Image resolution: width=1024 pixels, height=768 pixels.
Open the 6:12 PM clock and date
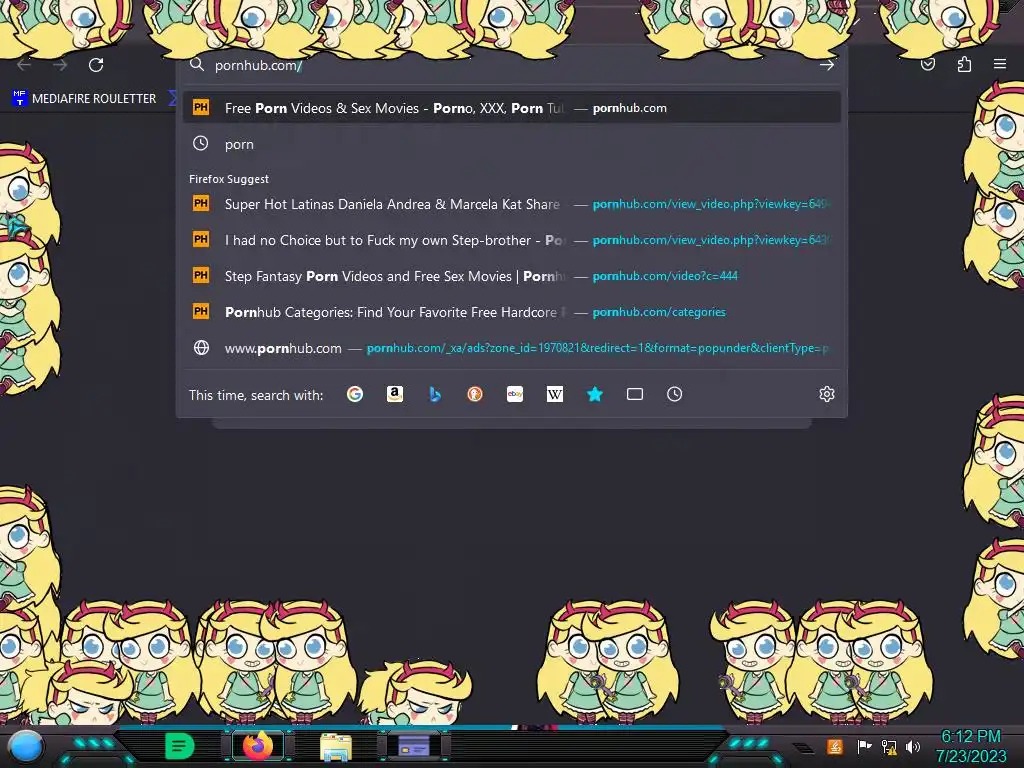click(x=971, y=746)
